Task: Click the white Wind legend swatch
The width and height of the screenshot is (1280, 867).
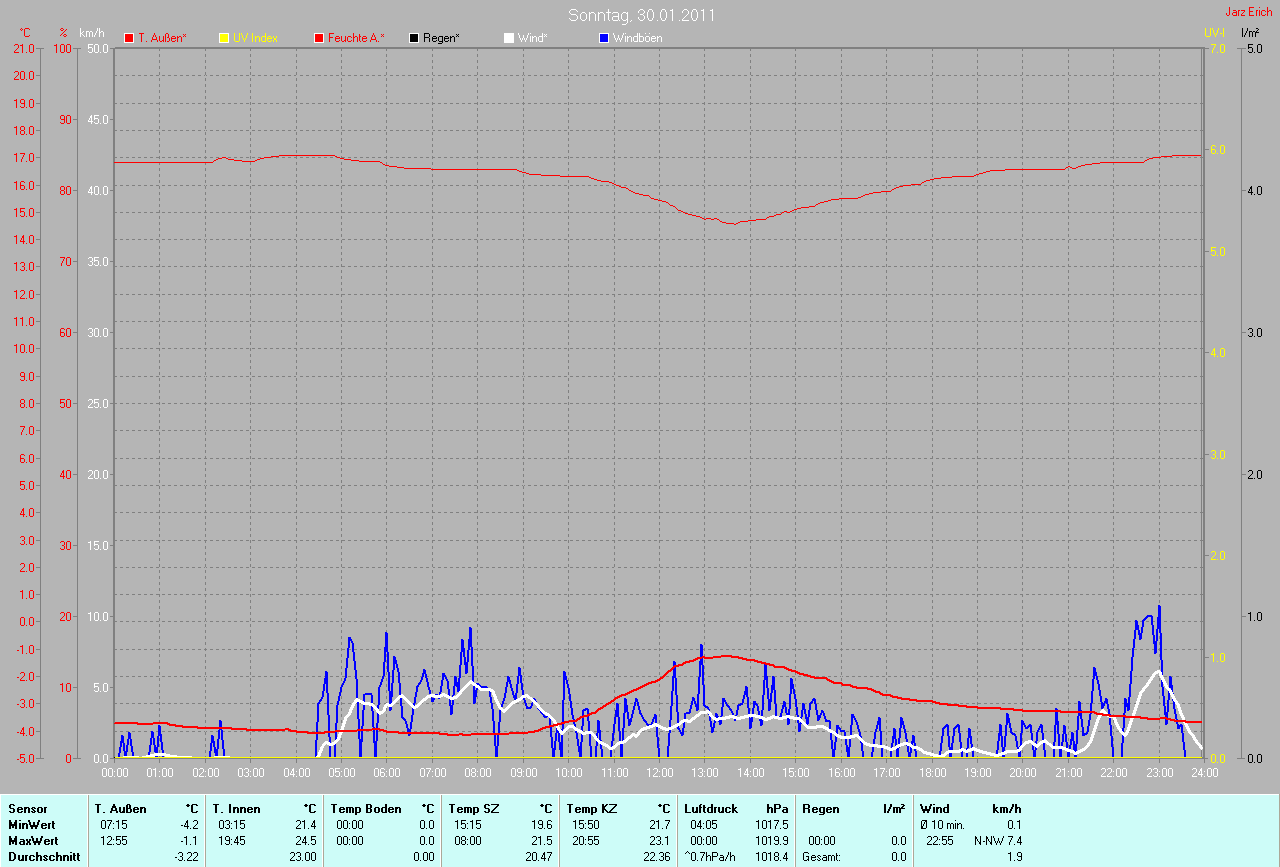Action: click(x=509, y=38)
